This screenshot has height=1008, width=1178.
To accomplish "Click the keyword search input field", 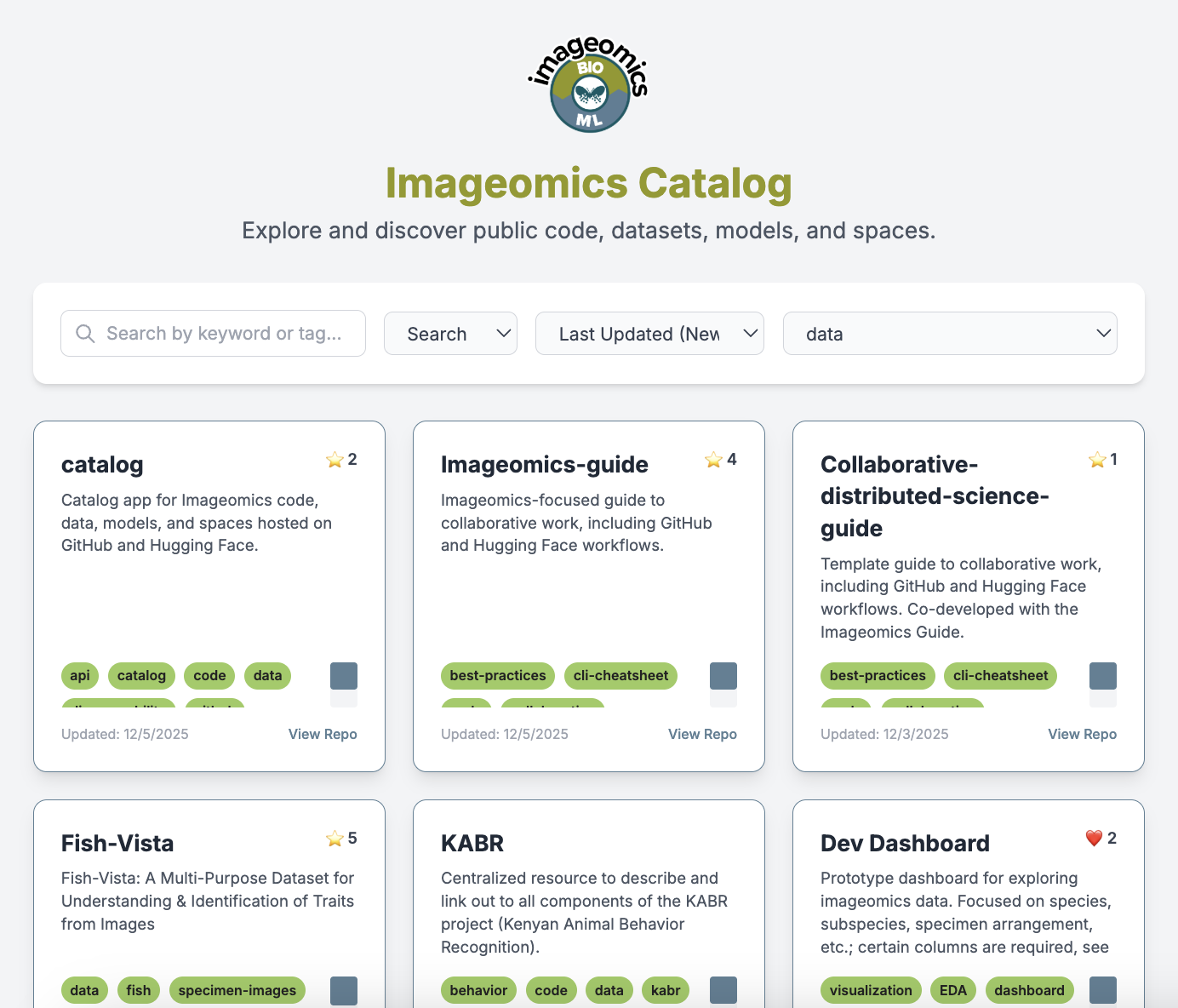I will tap(213, 333).
